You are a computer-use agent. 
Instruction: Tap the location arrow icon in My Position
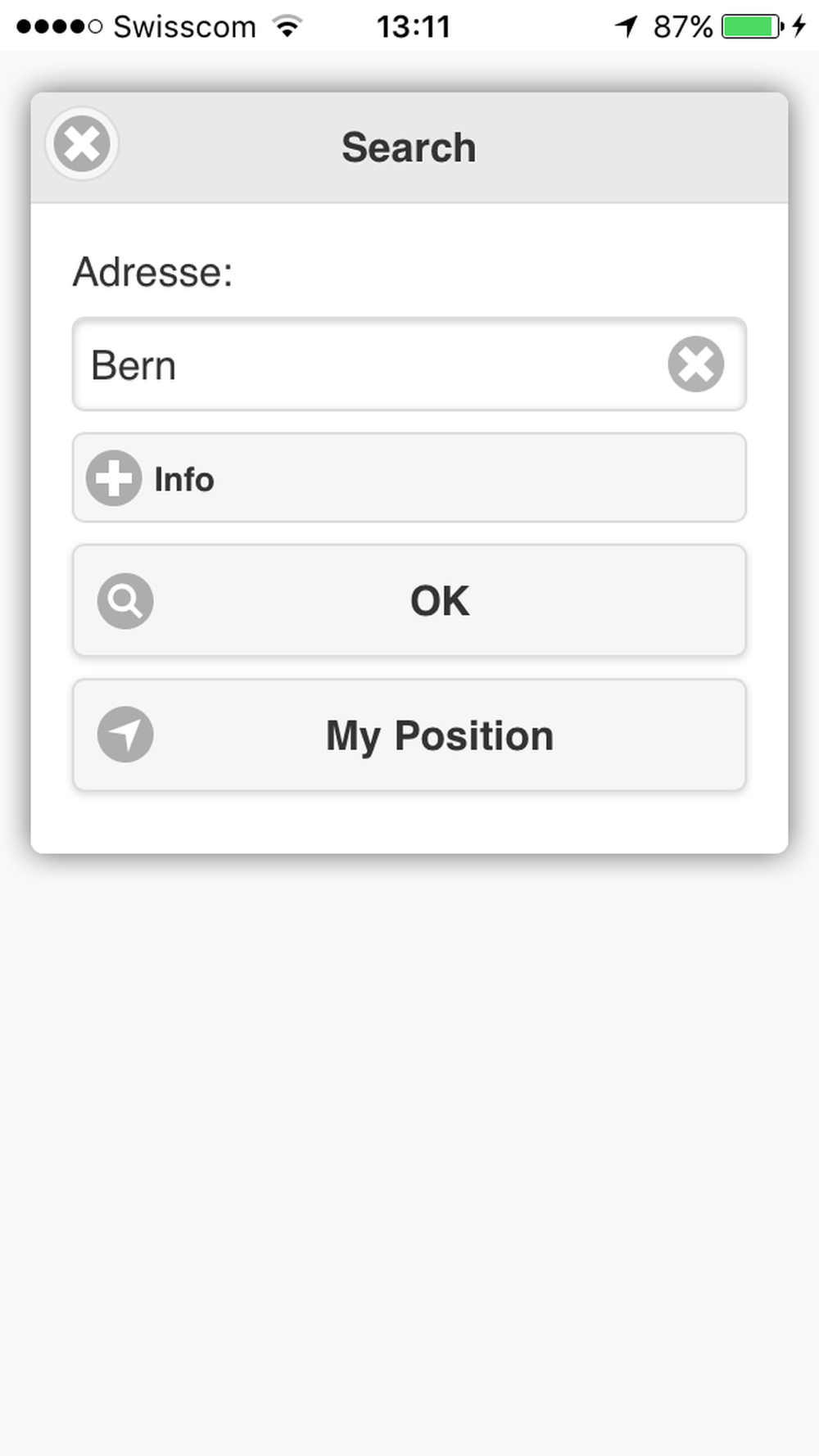125,735
